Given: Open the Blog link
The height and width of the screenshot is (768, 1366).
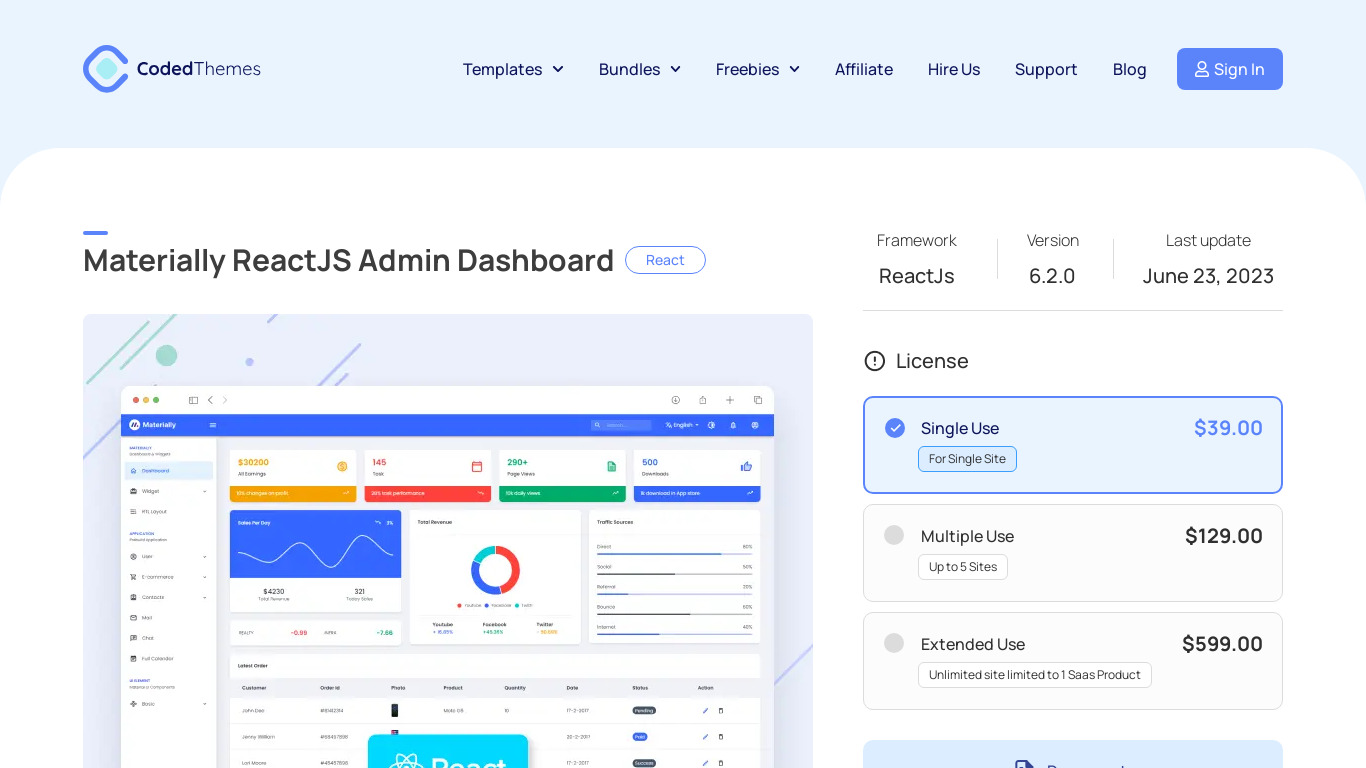Looking at the screenshot, I should 1129,69.
